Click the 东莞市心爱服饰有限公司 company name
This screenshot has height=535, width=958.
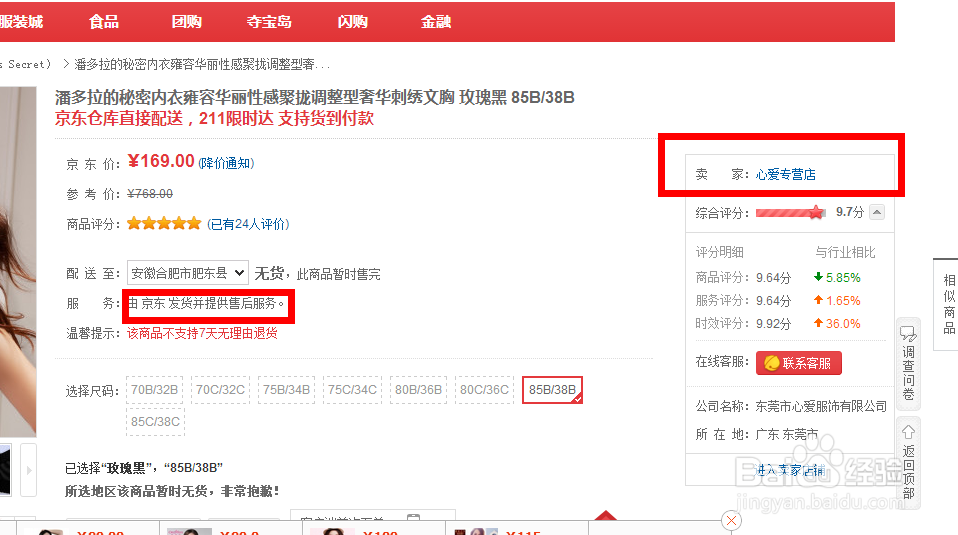coord(821,406)
